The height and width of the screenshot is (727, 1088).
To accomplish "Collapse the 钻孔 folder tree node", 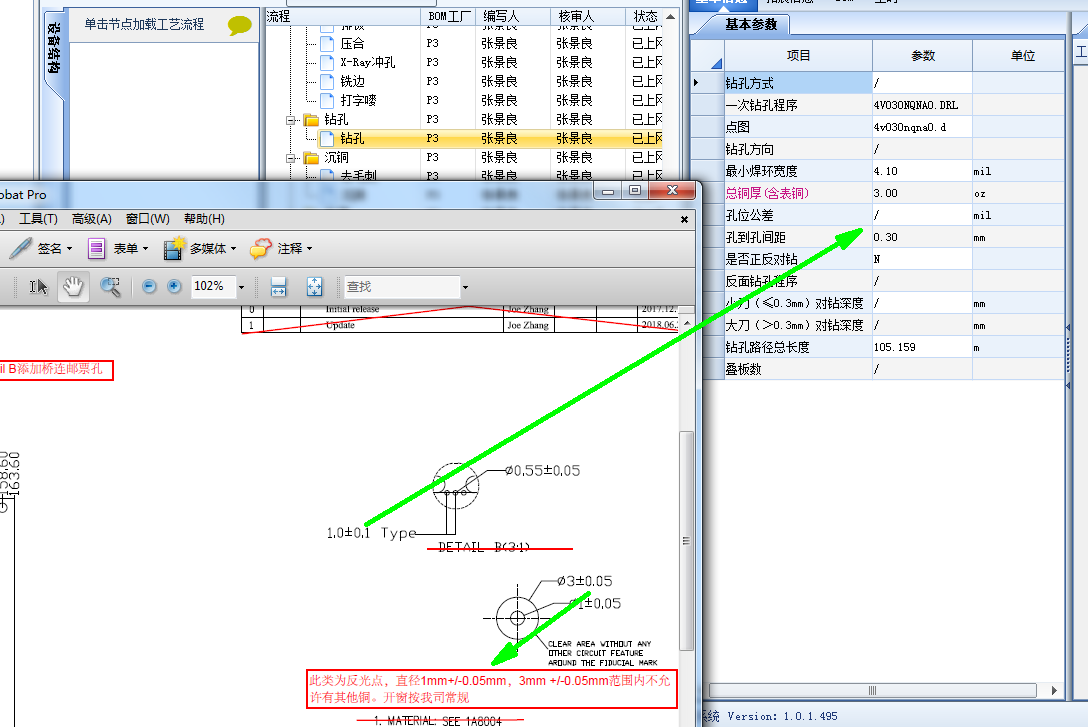I will 291,120.
